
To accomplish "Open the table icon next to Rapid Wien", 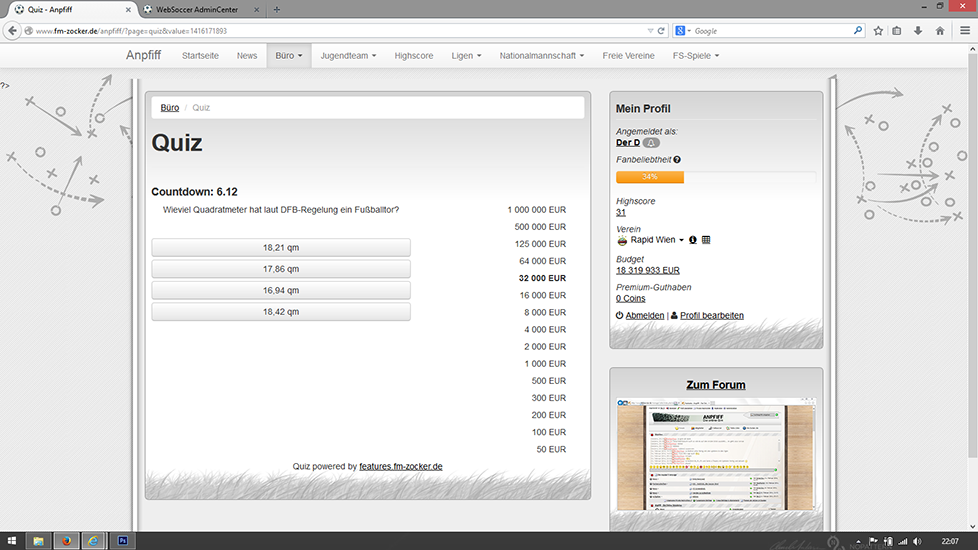I will coord(706,240).
